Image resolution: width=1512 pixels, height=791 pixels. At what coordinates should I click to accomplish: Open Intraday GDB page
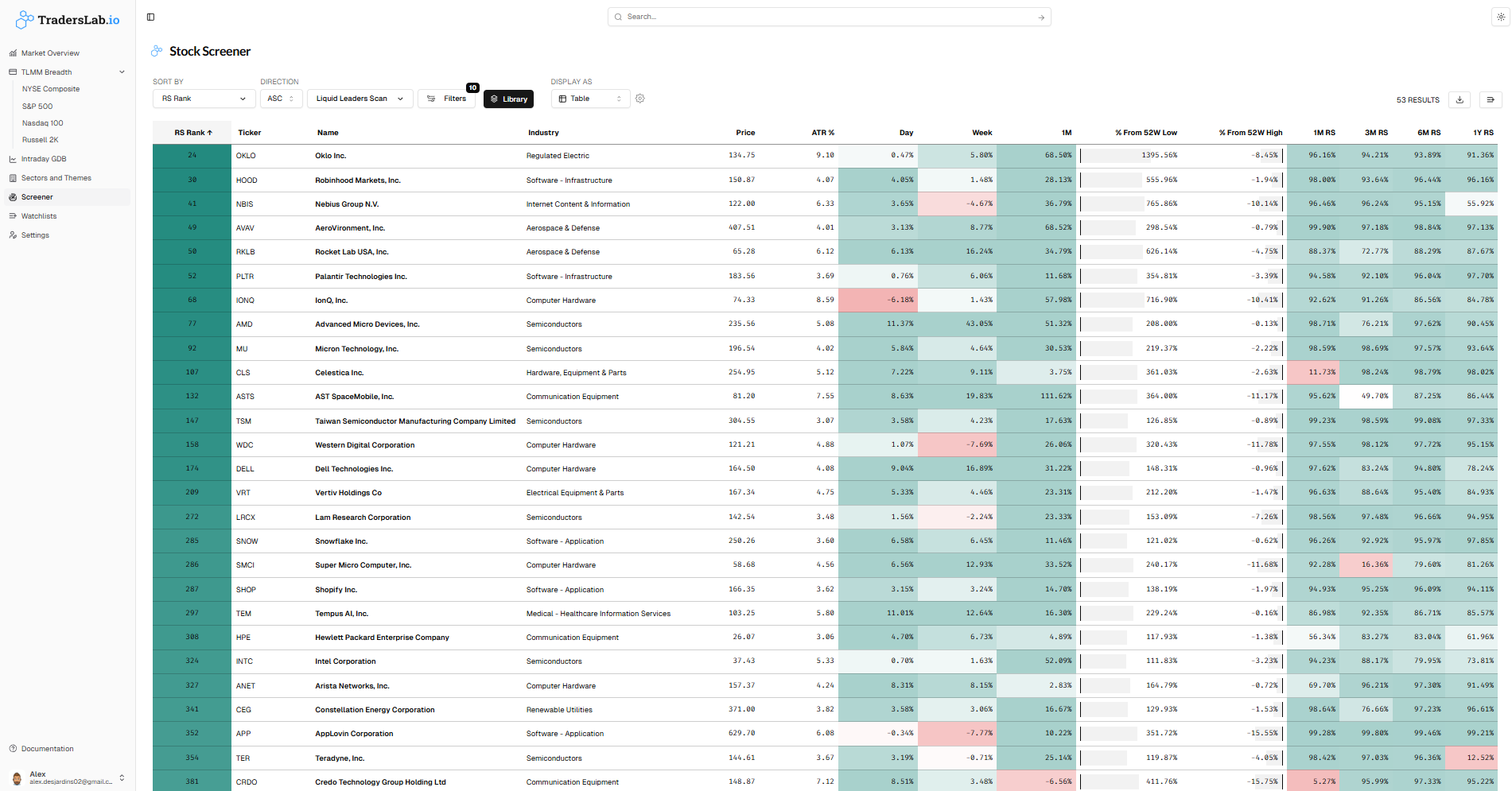pyautogui.click(x=44, y=159)
